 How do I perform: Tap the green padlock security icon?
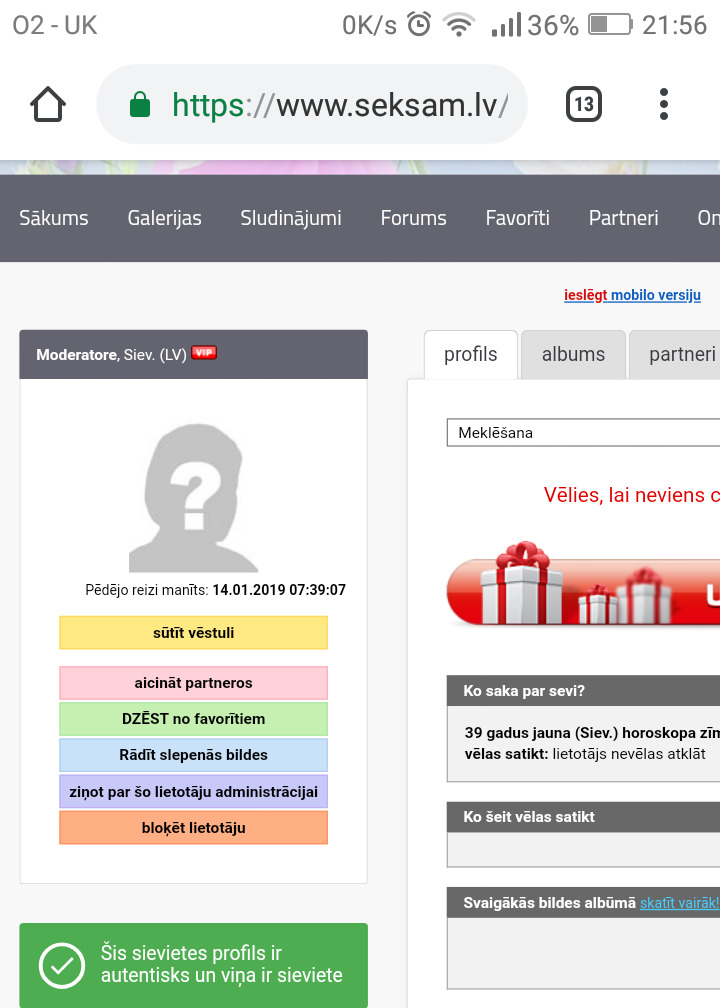141,105
